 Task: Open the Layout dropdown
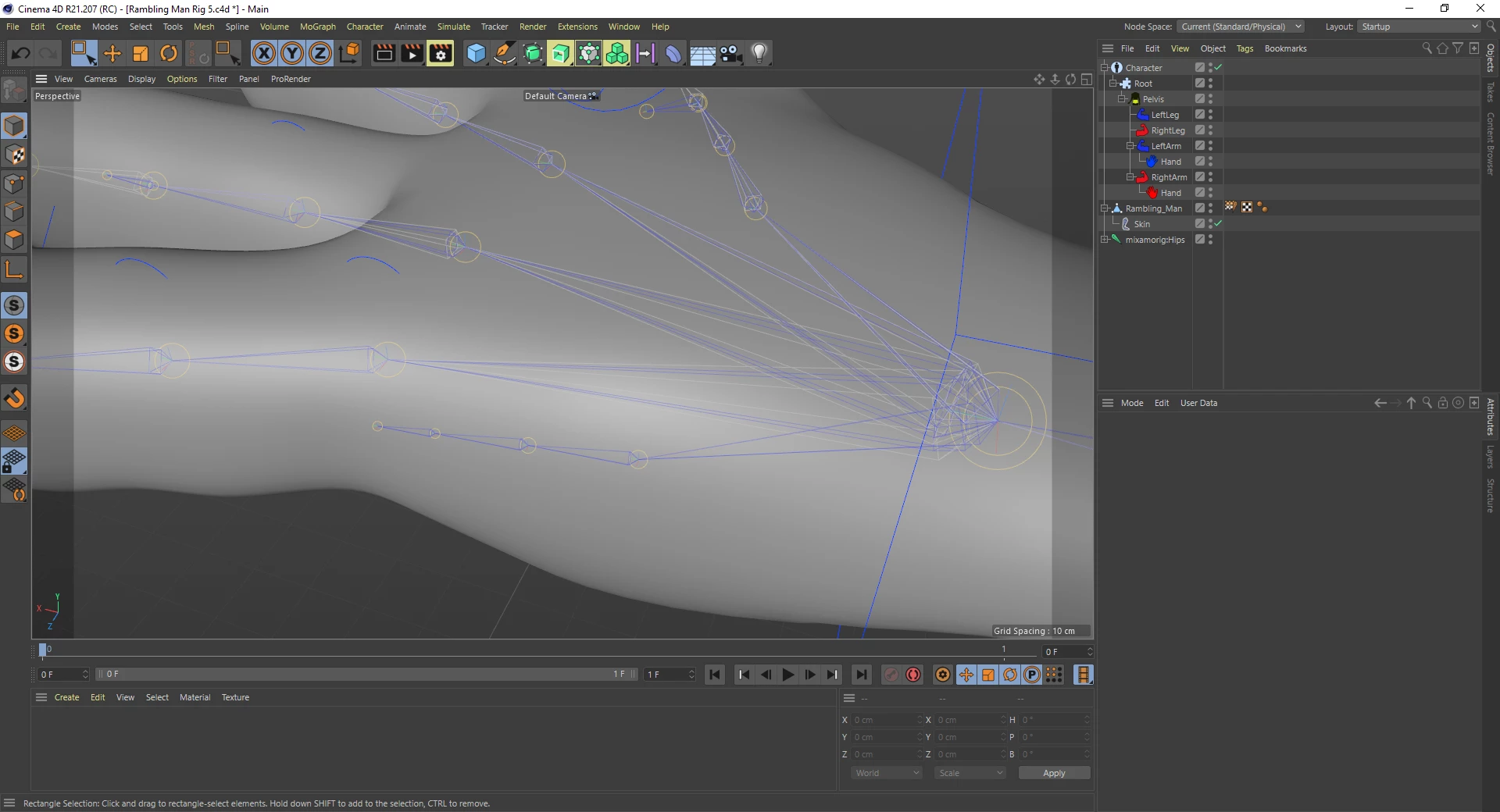click(1420, 27)
